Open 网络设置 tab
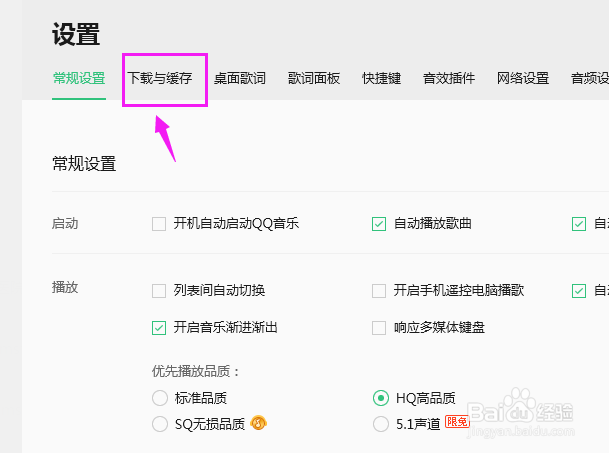This screenshot has width=609, height=453. 523,78
